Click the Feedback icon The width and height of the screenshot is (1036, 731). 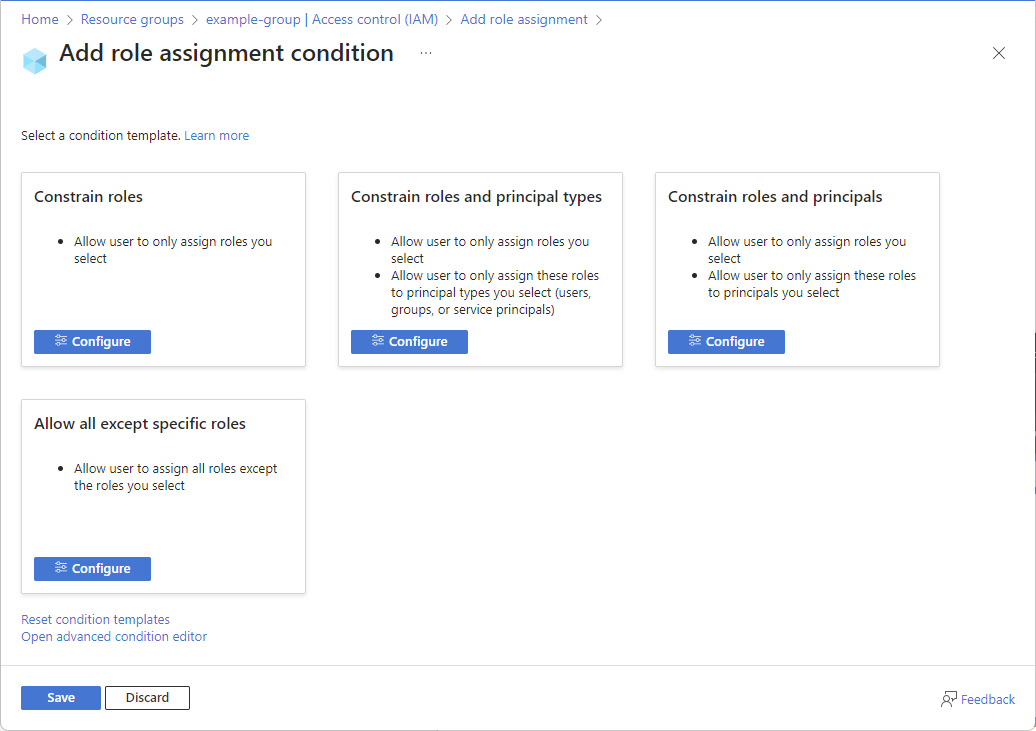[949, 699]
